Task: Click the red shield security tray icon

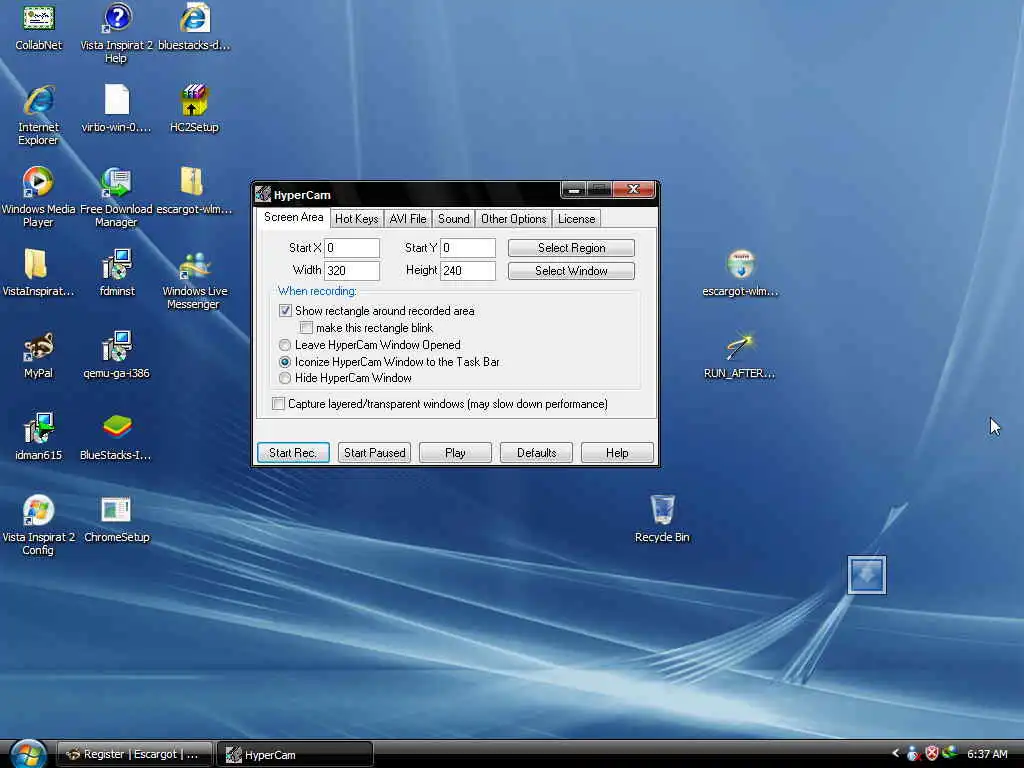Action: click(x=932, y=754)
